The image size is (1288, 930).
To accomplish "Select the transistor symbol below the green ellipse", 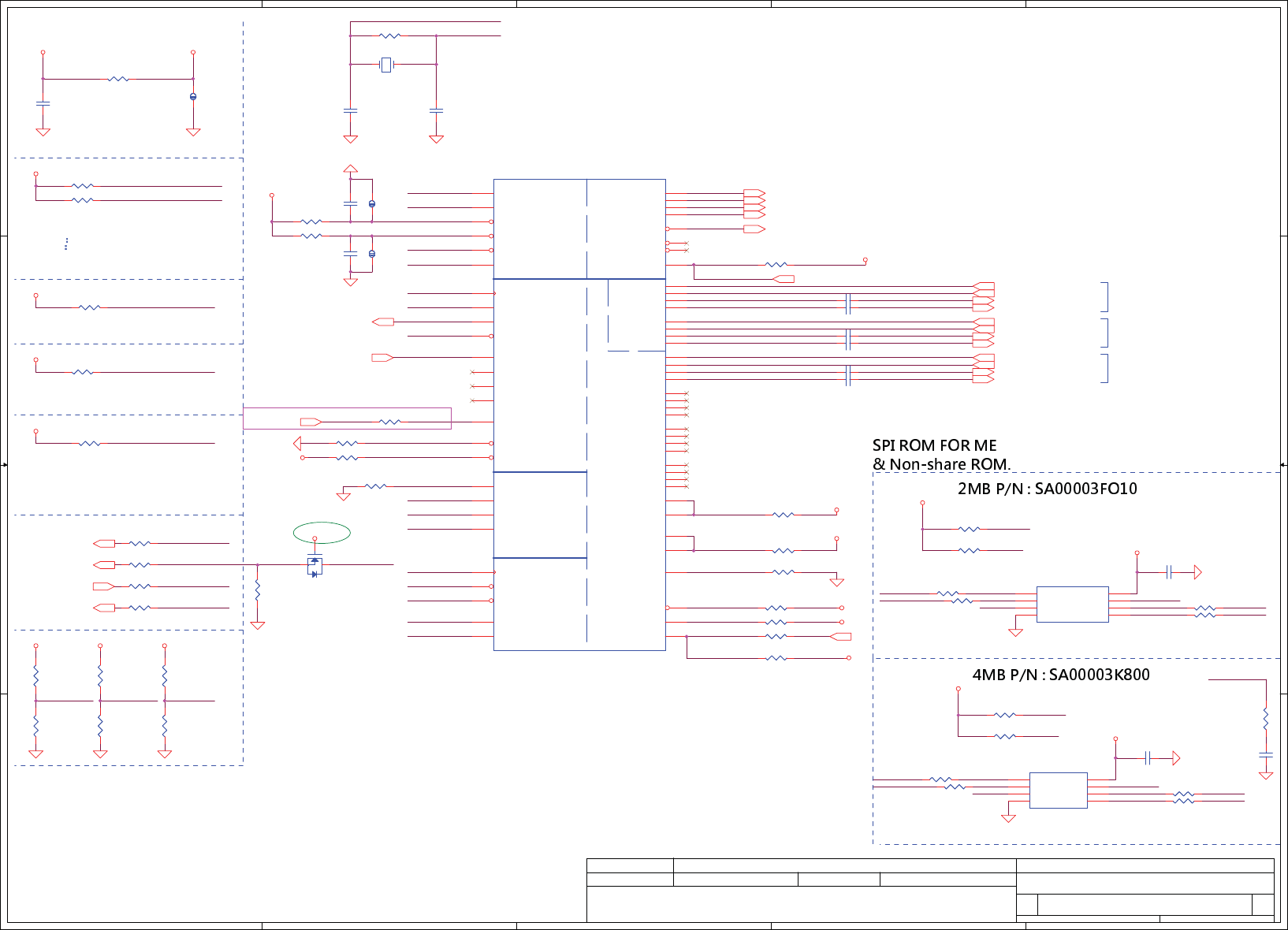I will [315, 566].
